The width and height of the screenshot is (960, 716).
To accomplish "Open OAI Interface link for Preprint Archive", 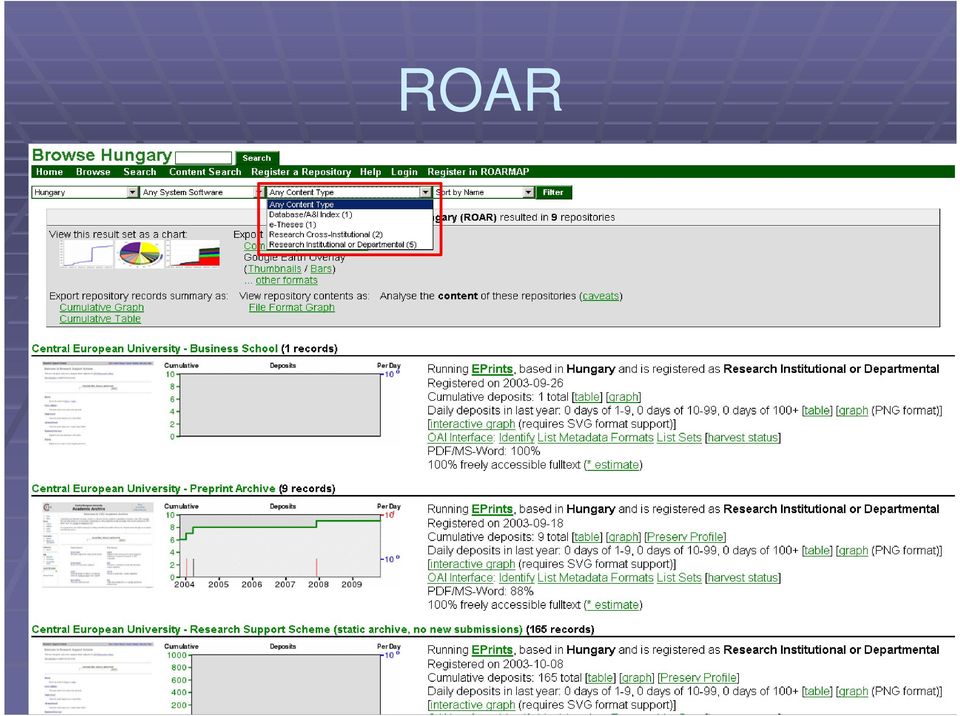I will click(460, 578).
